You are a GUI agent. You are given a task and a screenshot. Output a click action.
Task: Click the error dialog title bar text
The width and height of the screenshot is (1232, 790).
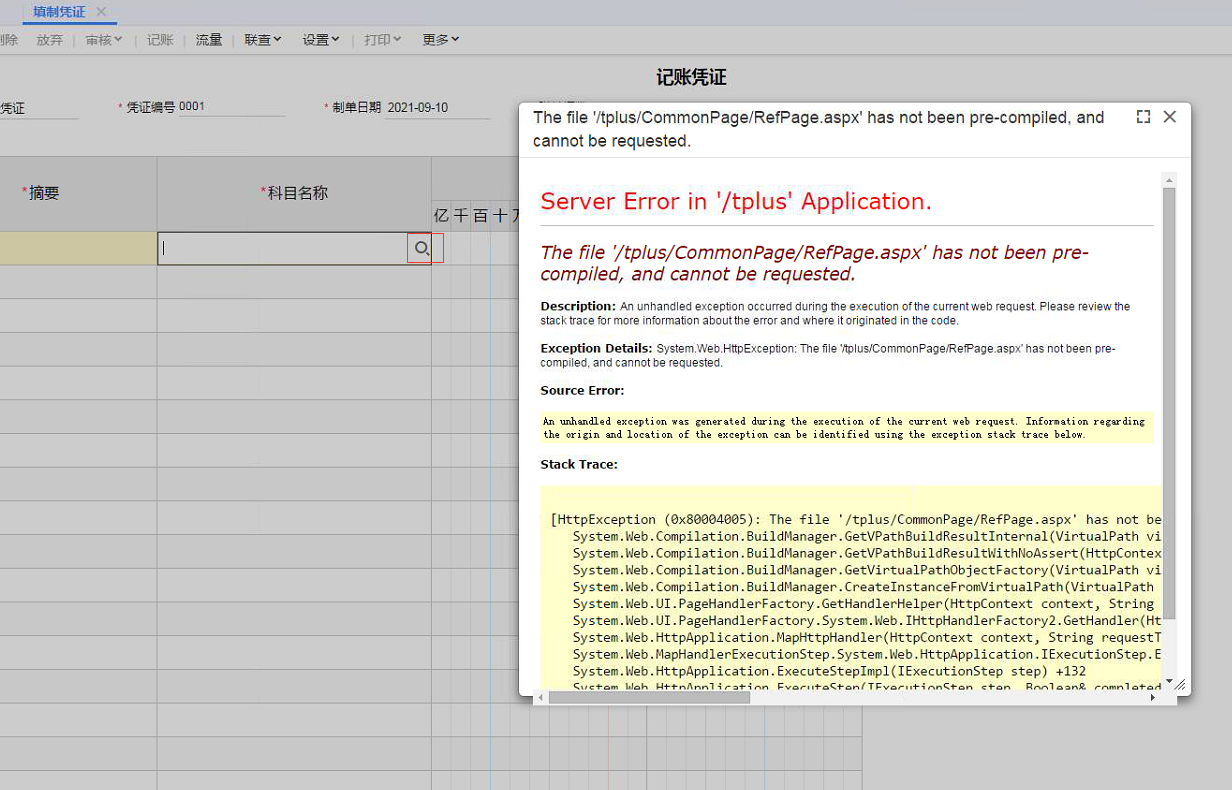click(819, 129)
